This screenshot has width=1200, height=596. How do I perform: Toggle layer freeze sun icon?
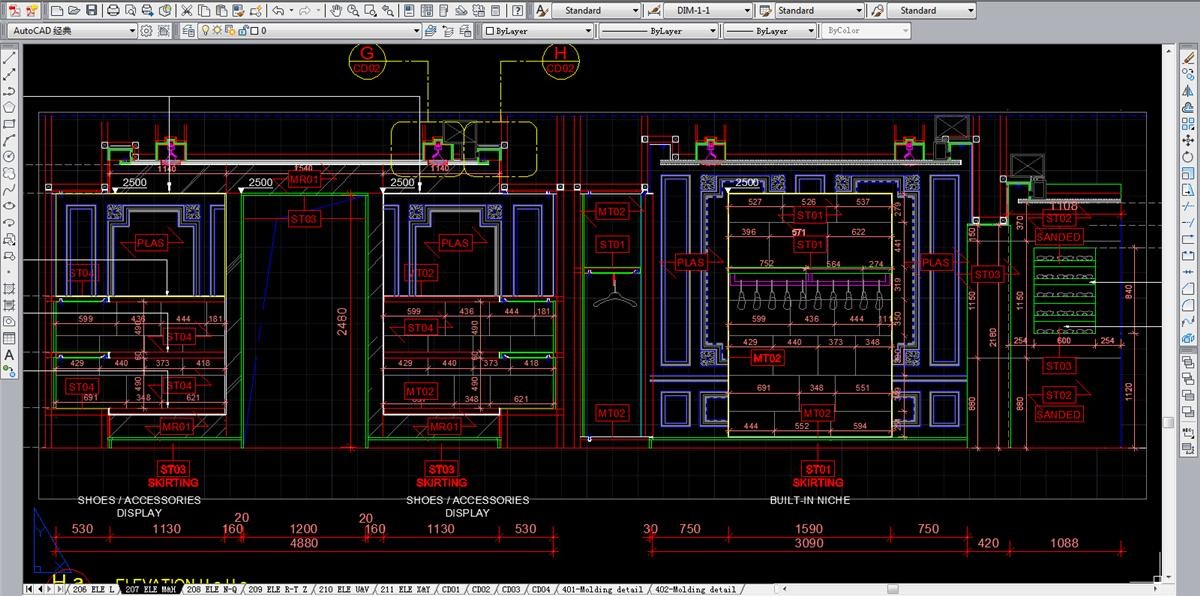point(218,31)
